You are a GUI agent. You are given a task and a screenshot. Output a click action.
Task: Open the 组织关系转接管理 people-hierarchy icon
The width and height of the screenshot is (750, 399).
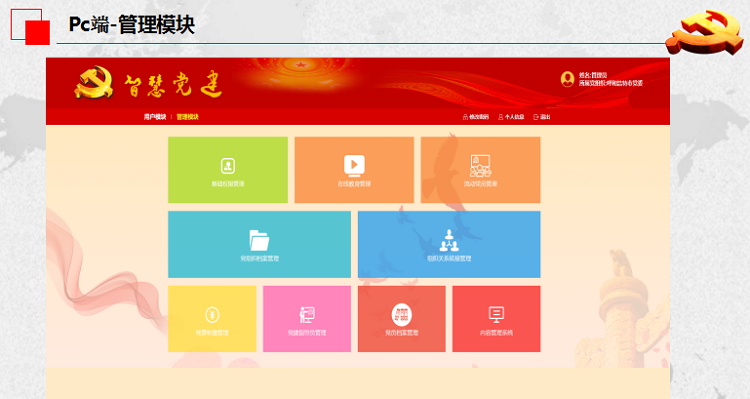pos(449,240)
